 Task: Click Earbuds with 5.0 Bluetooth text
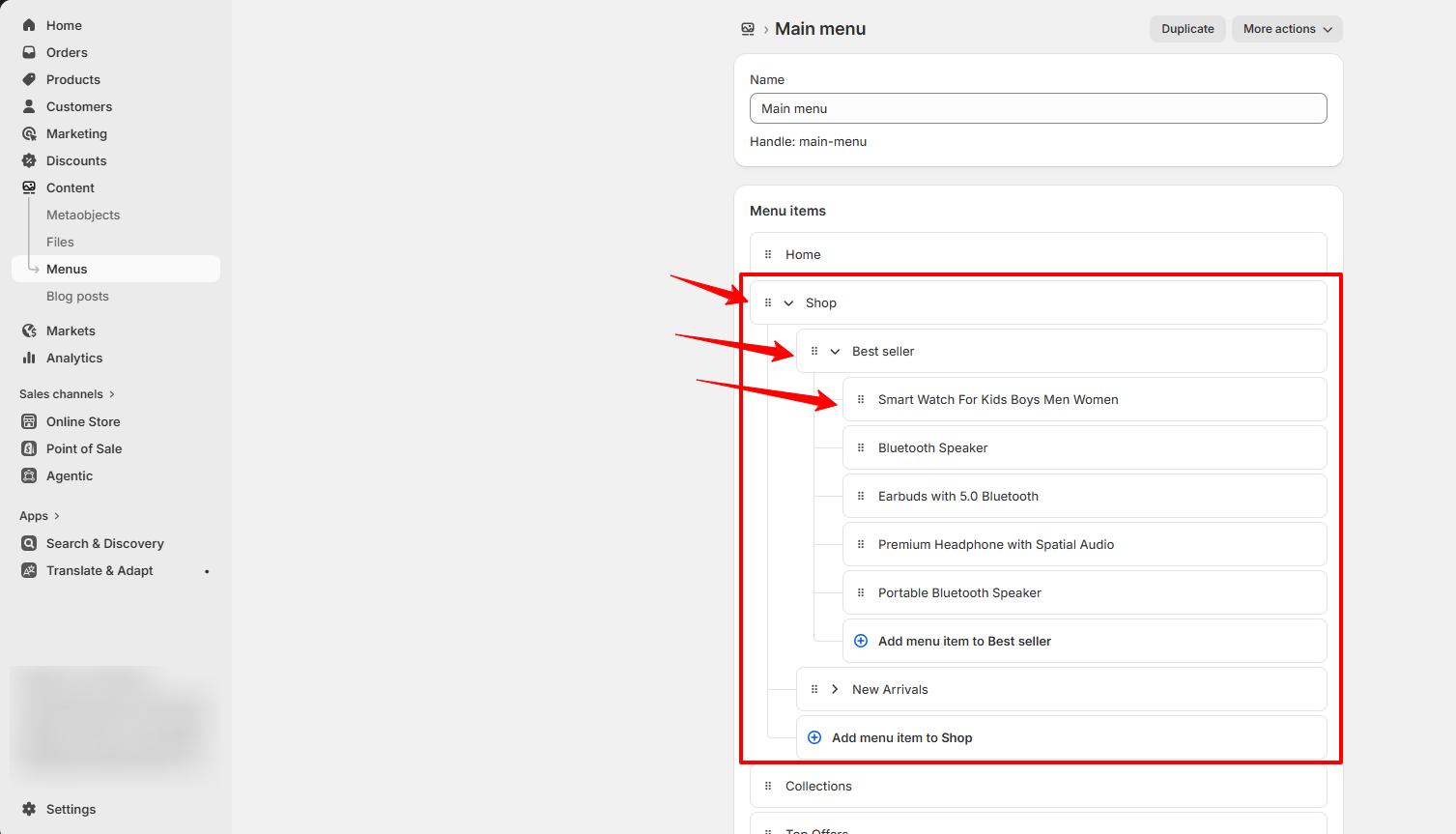[958, 496]
